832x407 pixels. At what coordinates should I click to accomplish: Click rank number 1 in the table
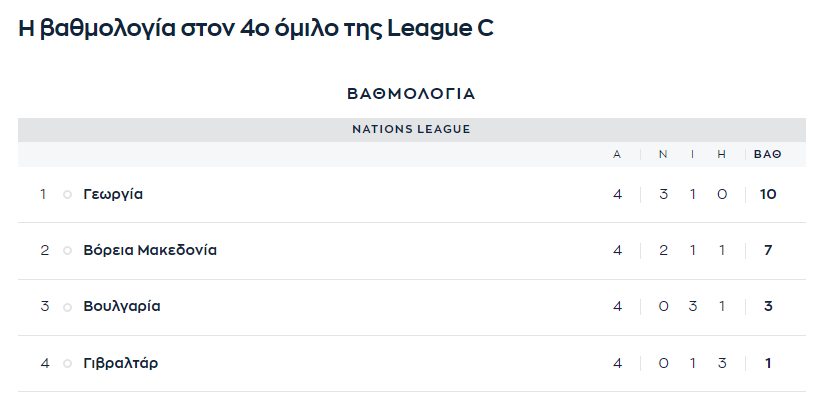coord(43,194)
